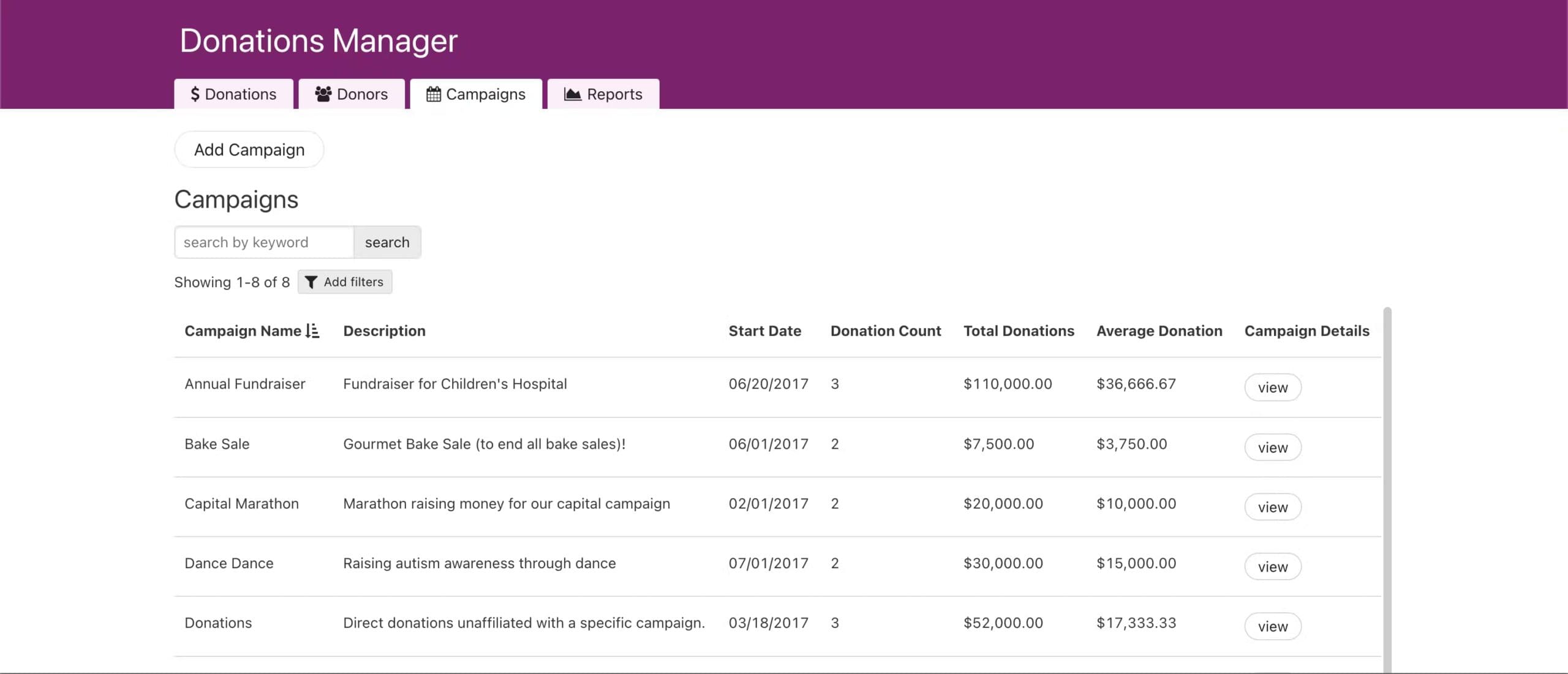Click the area chart icon on Reports tab
The image size is (1568, 674).
tap(572, 94)
